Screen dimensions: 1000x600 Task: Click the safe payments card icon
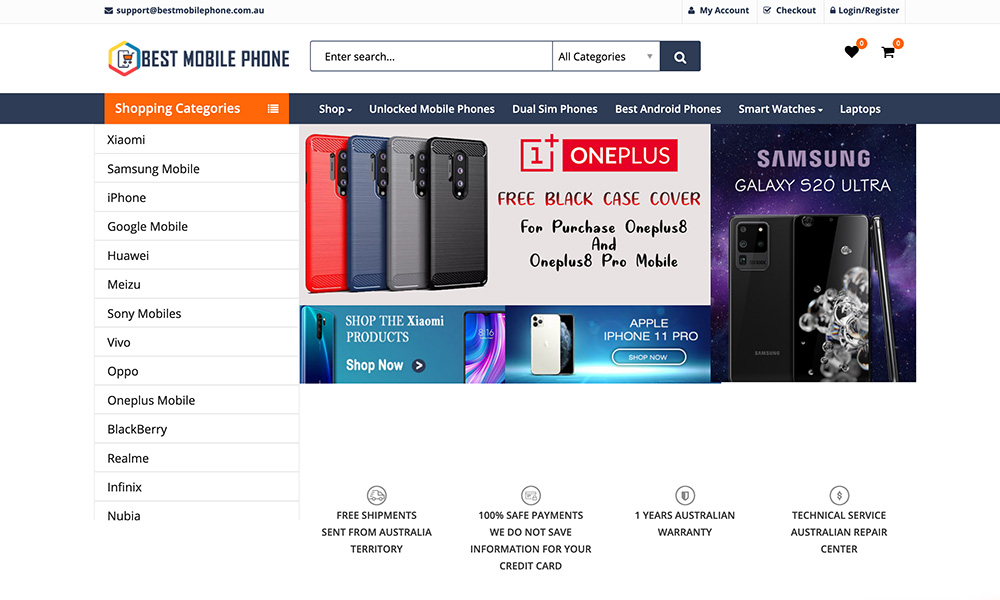click(x=531, y=495)
